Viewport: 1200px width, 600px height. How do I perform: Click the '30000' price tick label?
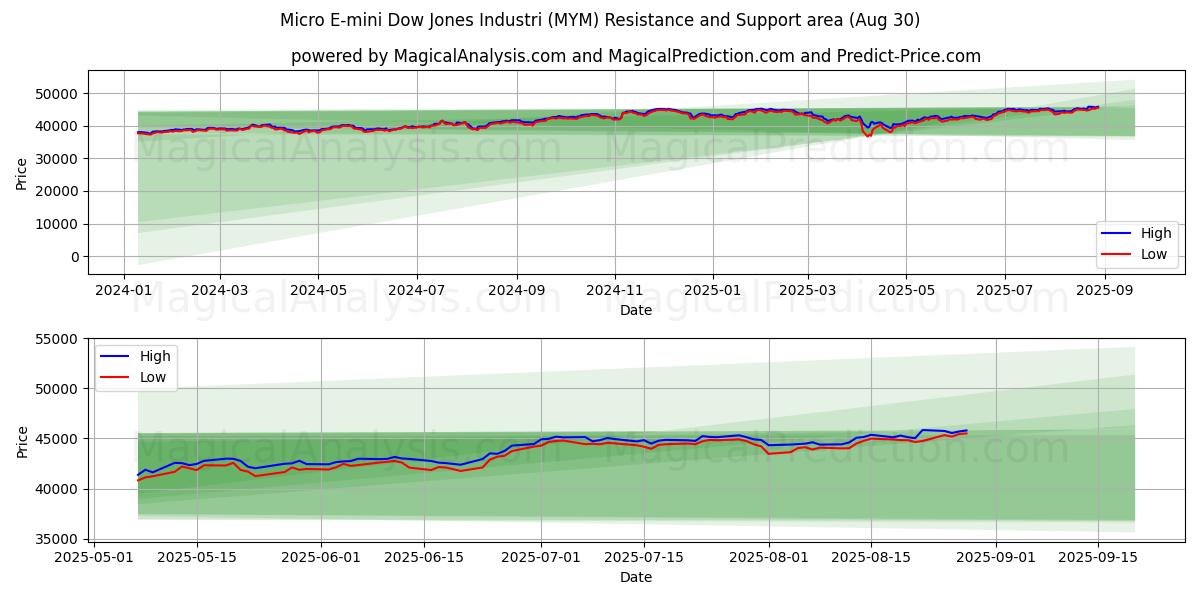click(59, 159)
